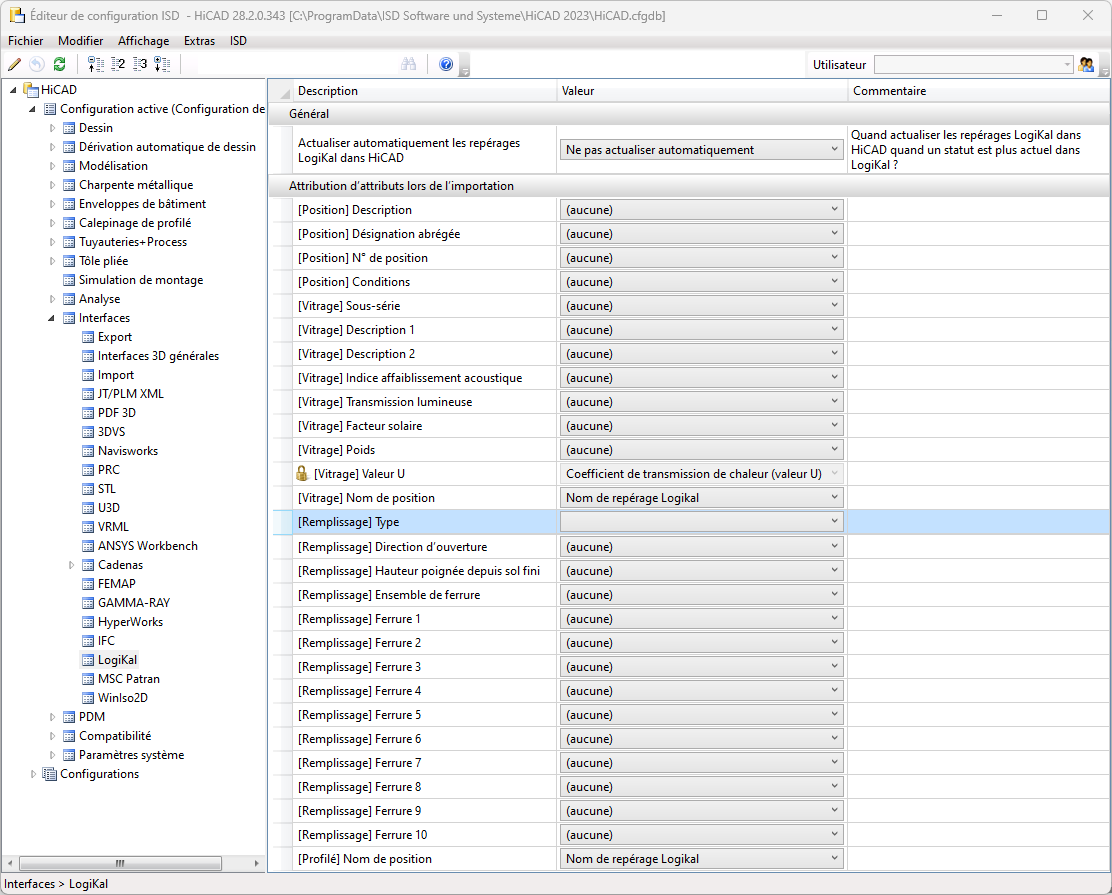Click the pencil edit icon in toolbar
The image size is (1112, 895).
pyautogui.click(x=14, y=65)
